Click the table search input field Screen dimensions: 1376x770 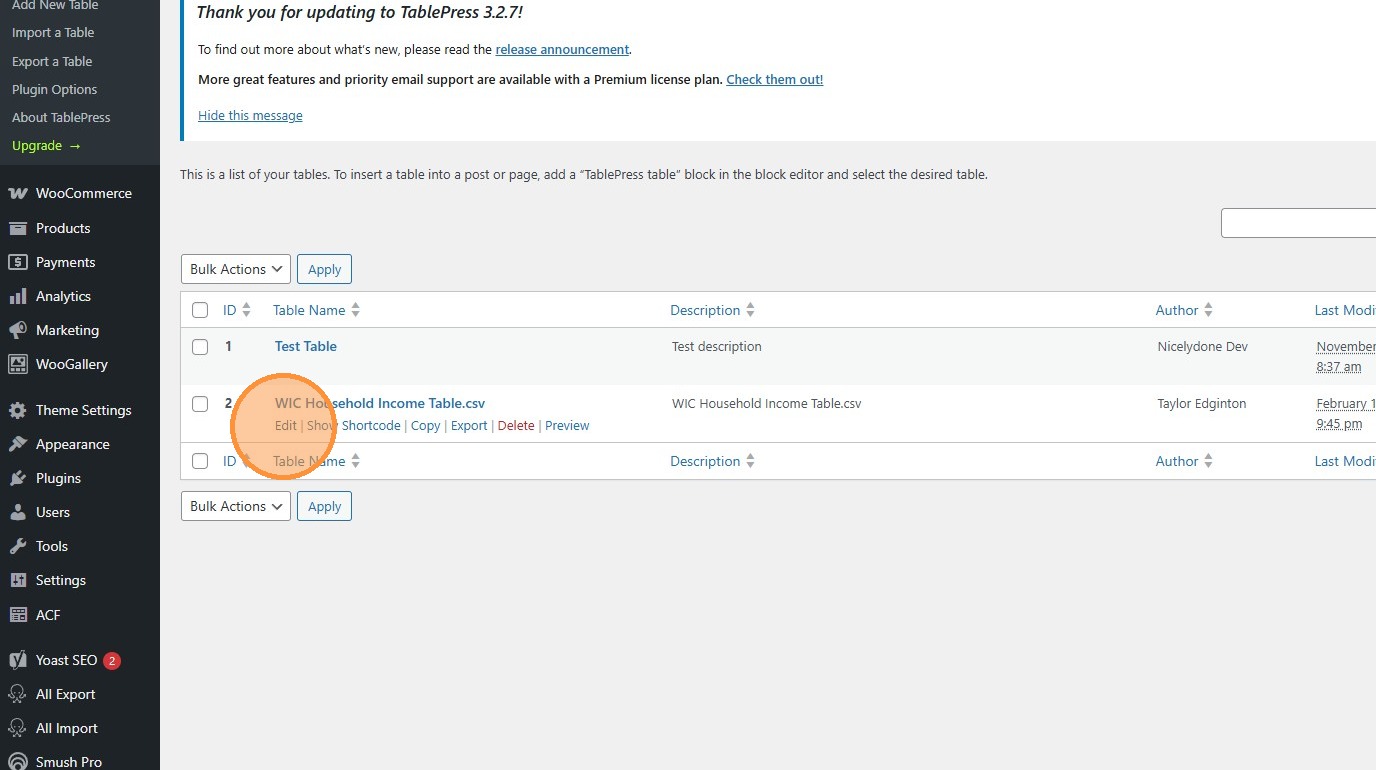(x=1298, y=223)
